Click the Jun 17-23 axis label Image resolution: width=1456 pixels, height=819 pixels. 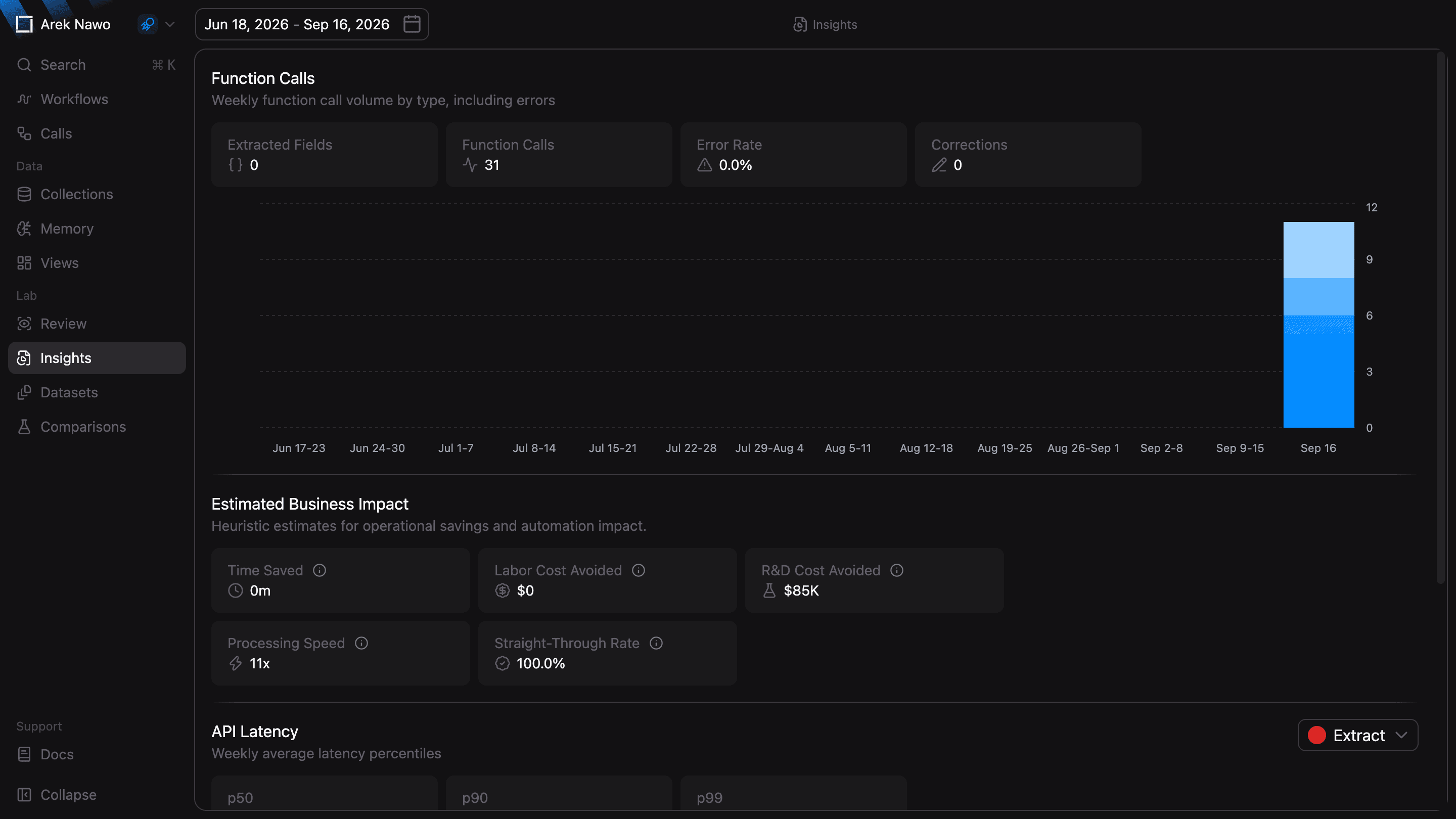[x=299, y=448]
